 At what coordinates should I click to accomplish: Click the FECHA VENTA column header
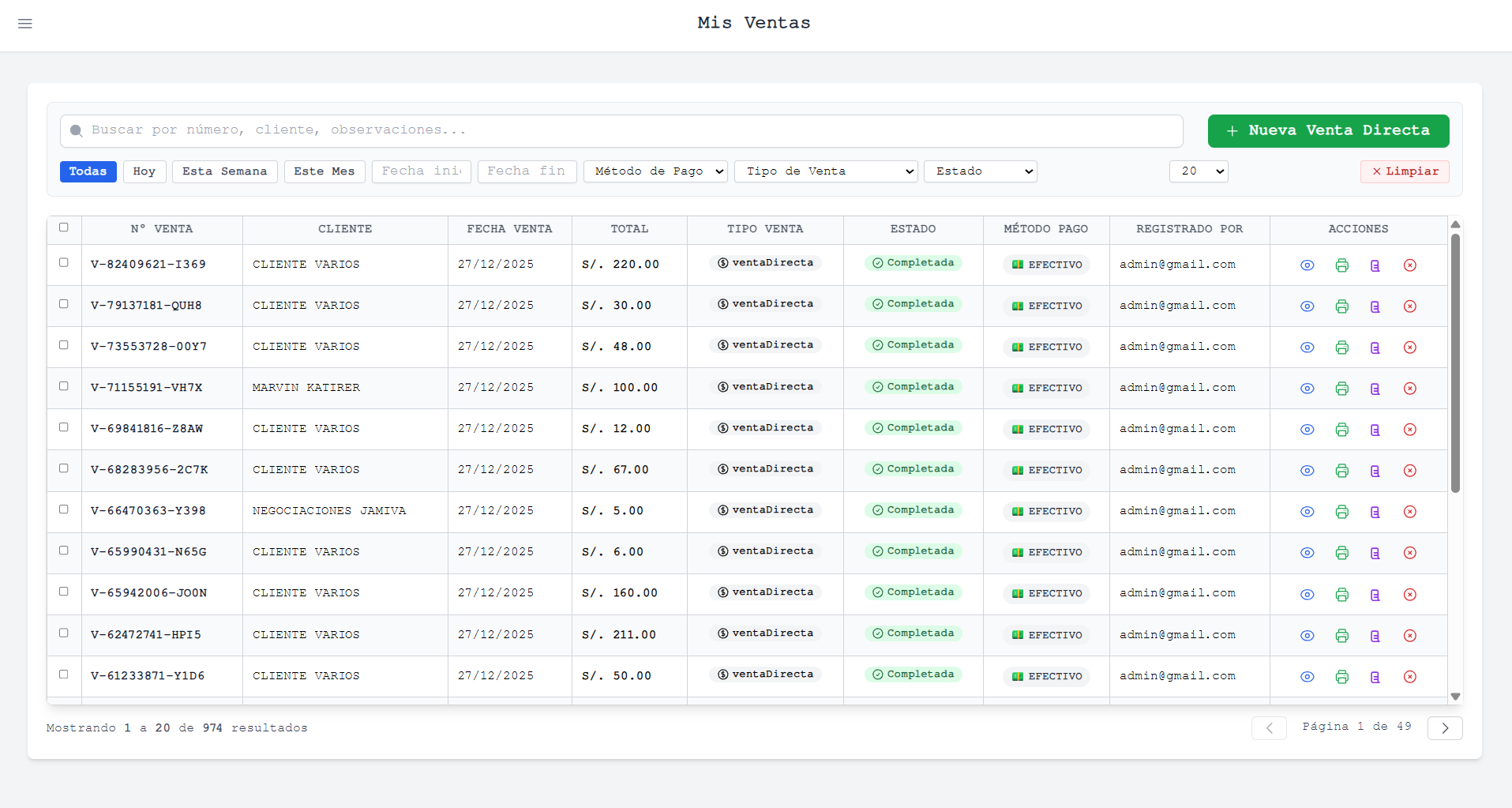[x=509, y=229]
